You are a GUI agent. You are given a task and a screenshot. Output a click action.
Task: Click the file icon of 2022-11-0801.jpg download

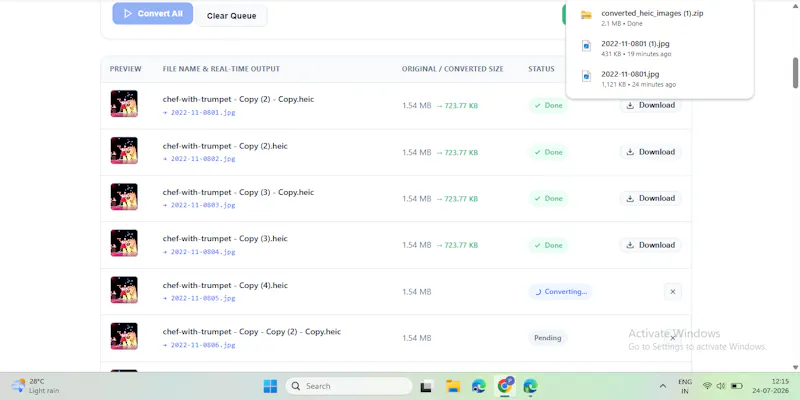(586, 77)
